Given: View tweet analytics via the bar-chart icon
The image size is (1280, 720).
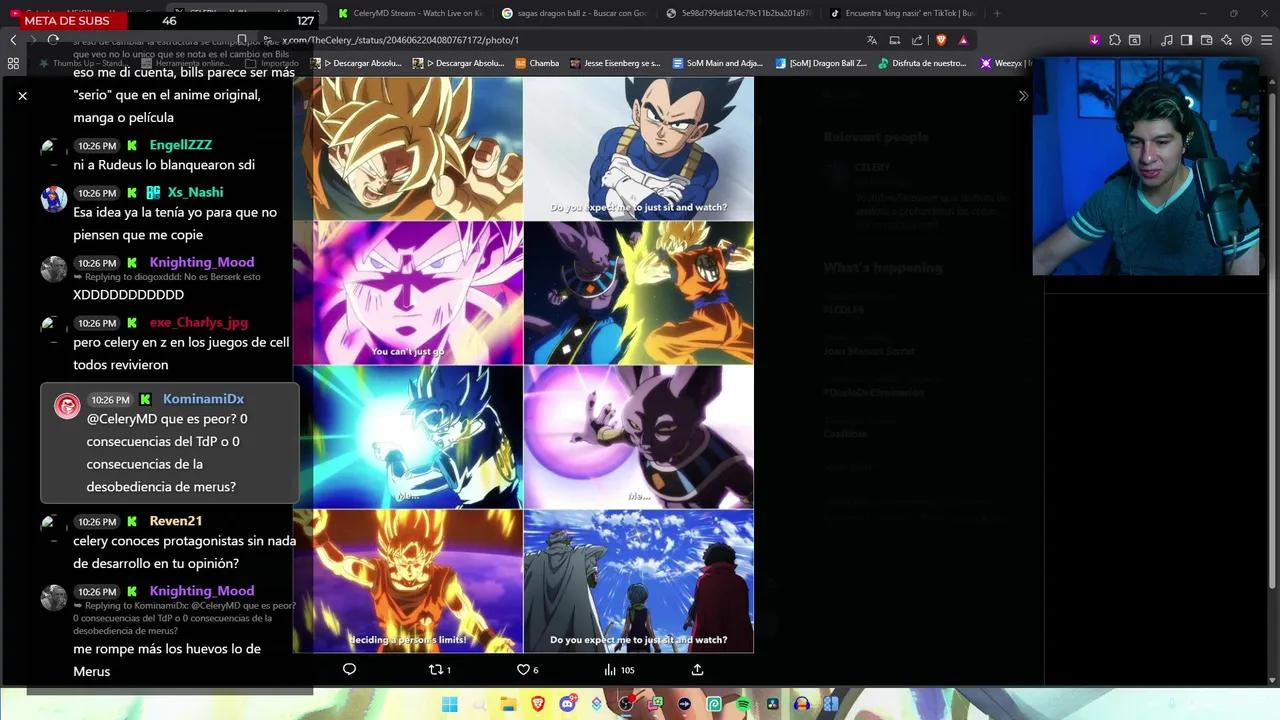Looking at the screenshot, I should point(611,670).
